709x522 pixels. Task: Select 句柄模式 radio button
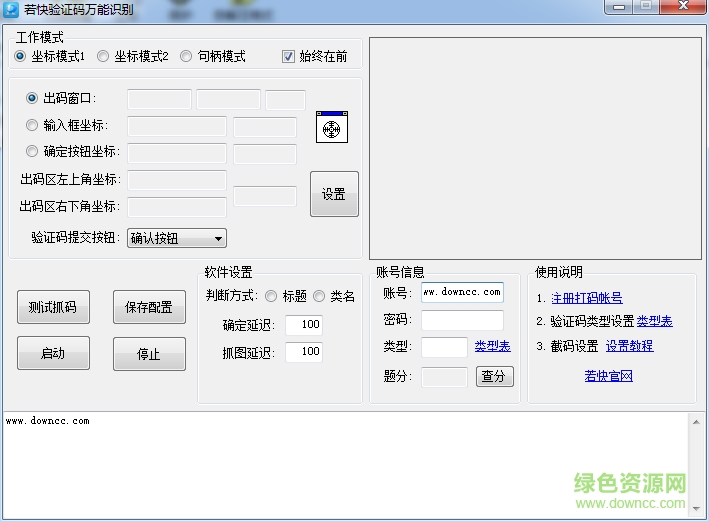[x=186, y=56]
